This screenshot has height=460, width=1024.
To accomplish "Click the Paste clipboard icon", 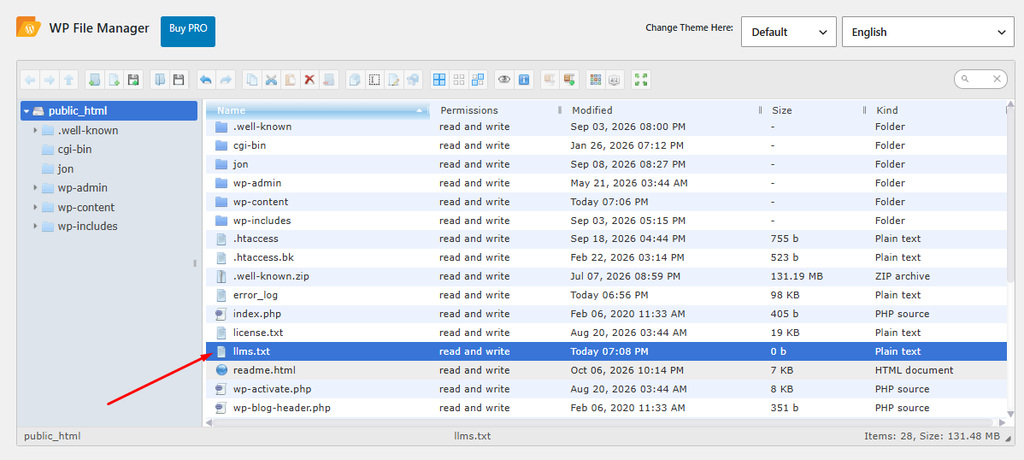I will 291,80.
